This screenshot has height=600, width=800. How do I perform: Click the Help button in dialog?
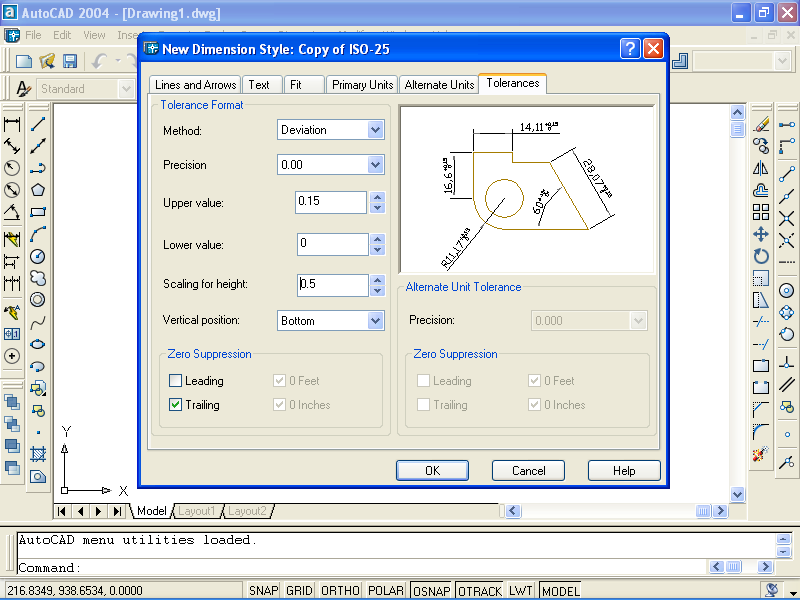(x=624, y=470)
